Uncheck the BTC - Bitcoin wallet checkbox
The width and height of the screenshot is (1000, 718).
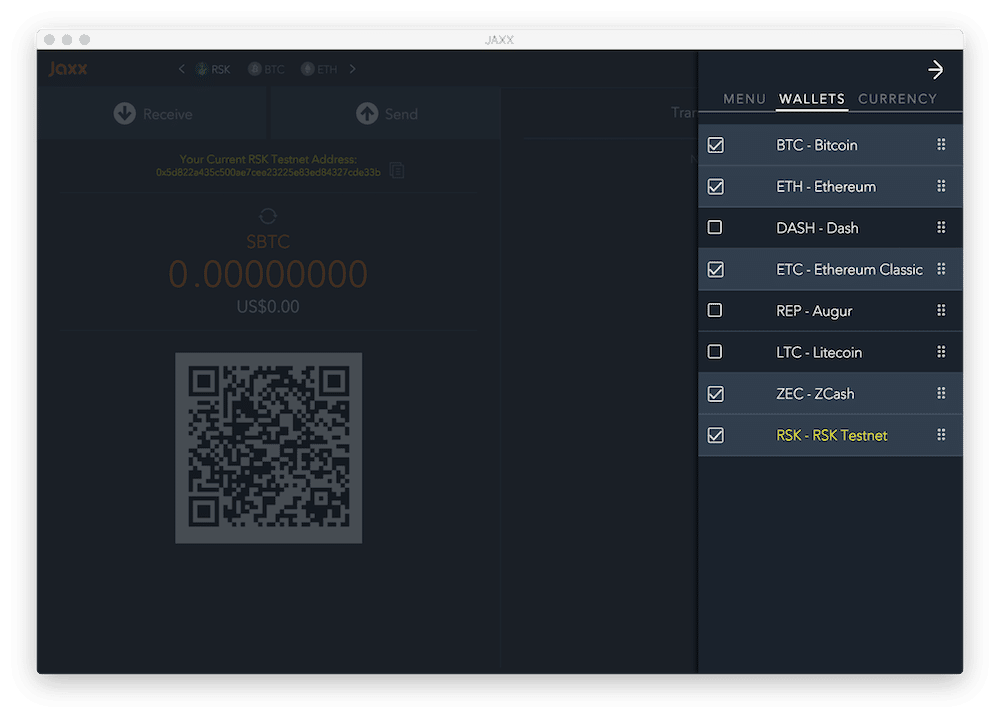click(x=716, y=145)
